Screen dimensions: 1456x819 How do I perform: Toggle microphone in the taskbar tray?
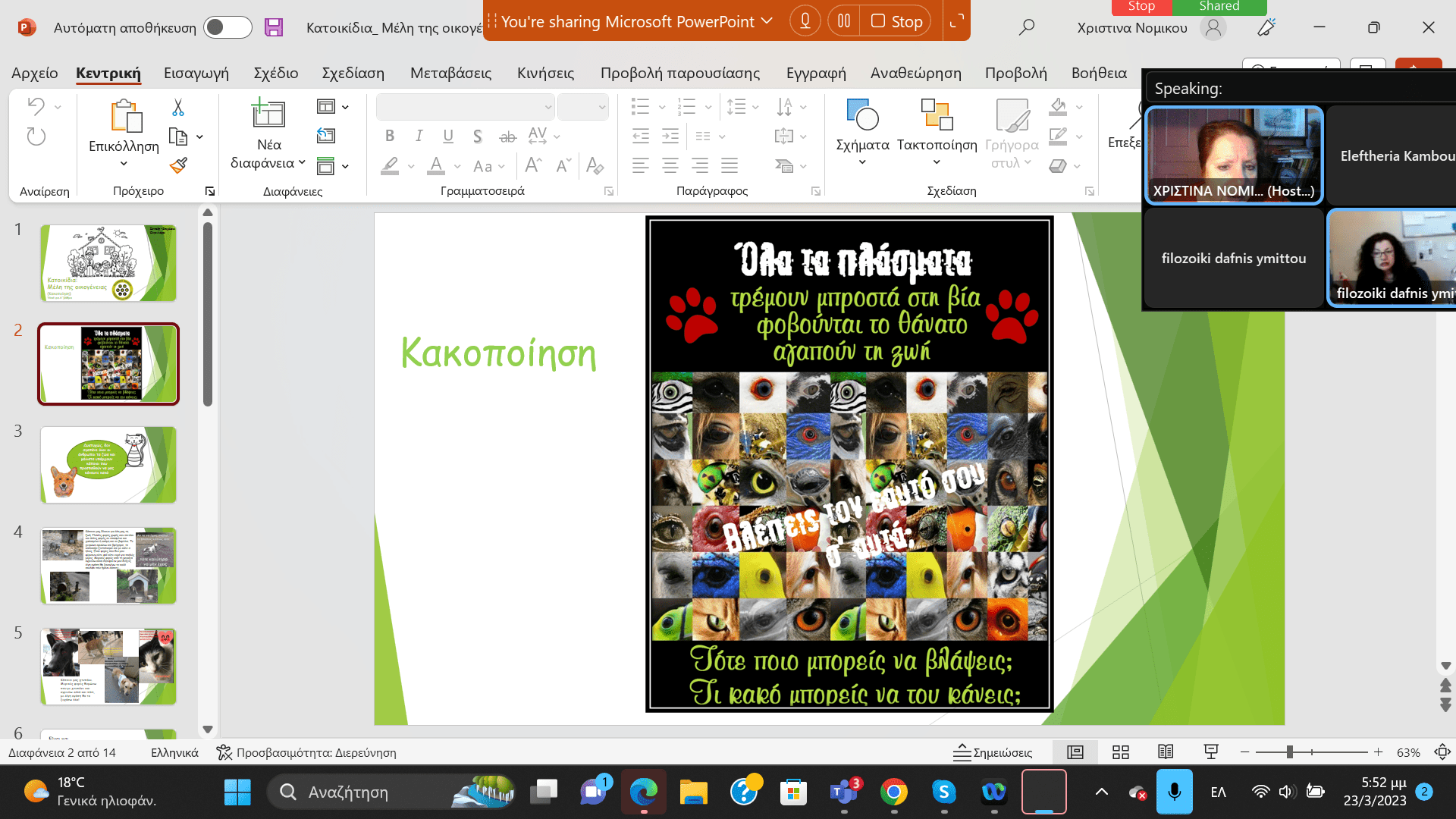(1174, 792)
